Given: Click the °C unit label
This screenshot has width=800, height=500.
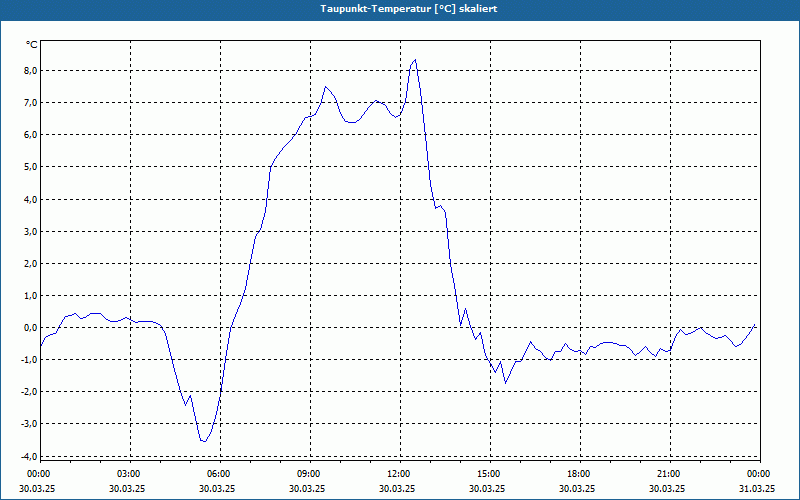Looking at the screenshot, I should 32,45.
